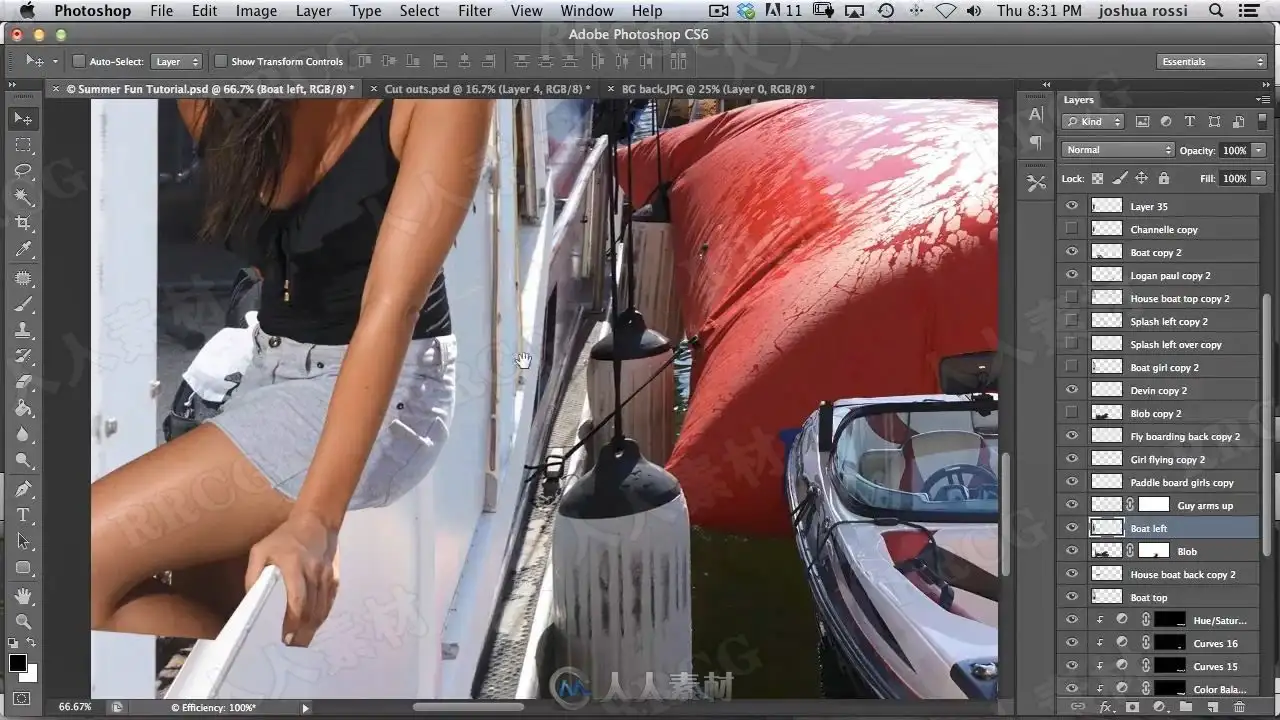Open the Opacity slider dropdown arrow
The width and height of the screenshot is (1280, 720).
pos(1258,150)
